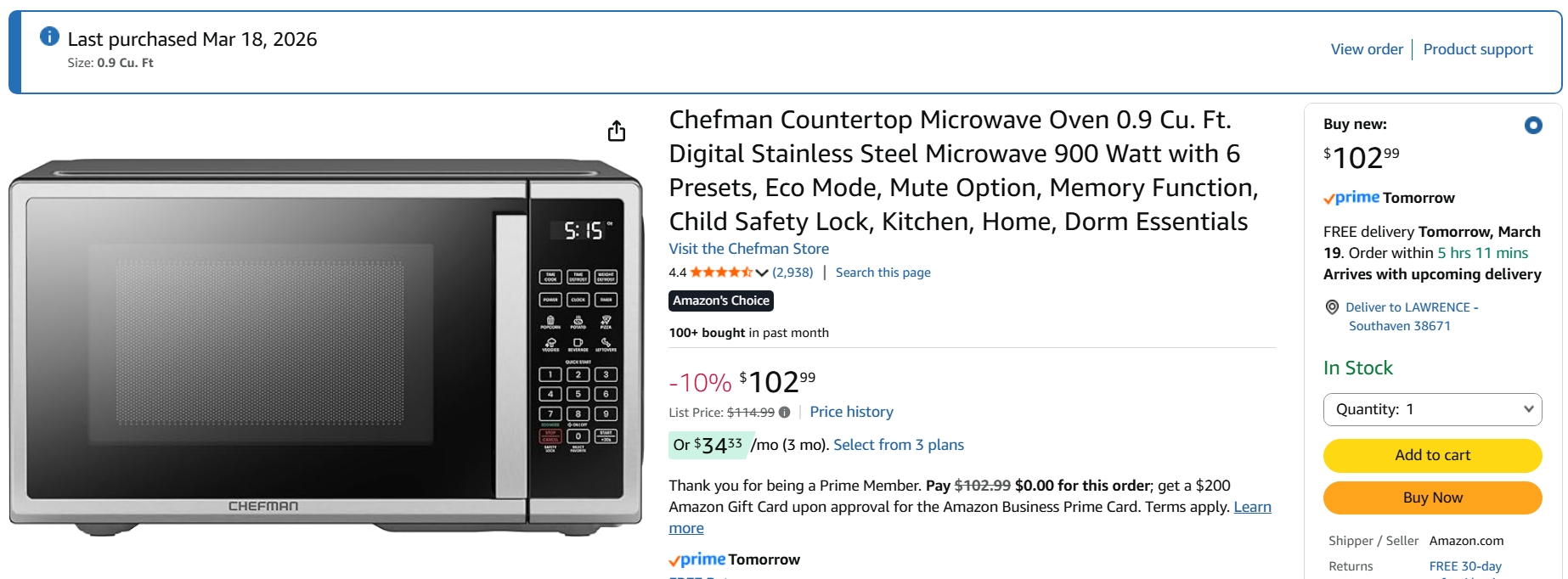Screen dimensions: 1568x579
Task: Open the View order page
Action: 1366,48
